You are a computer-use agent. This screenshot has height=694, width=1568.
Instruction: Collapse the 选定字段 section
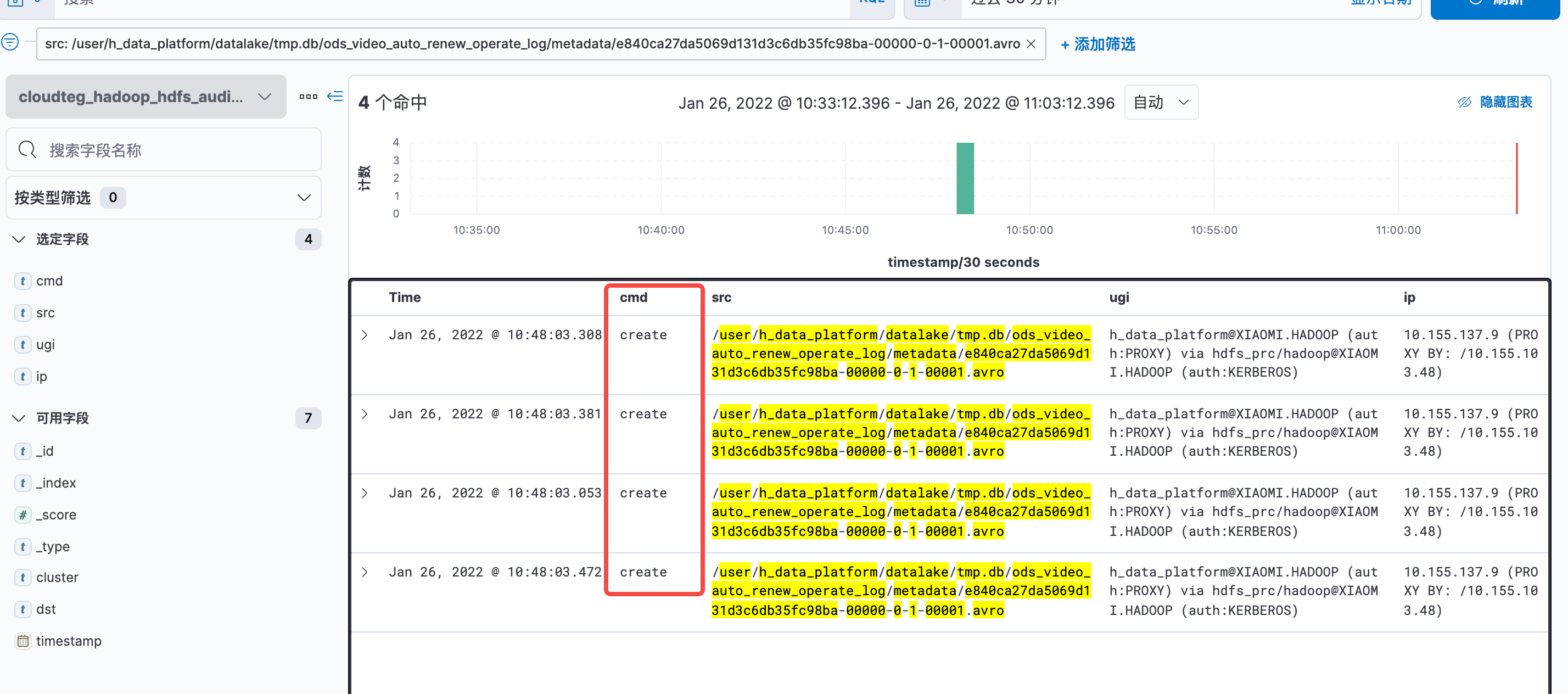tap(19, 239)
